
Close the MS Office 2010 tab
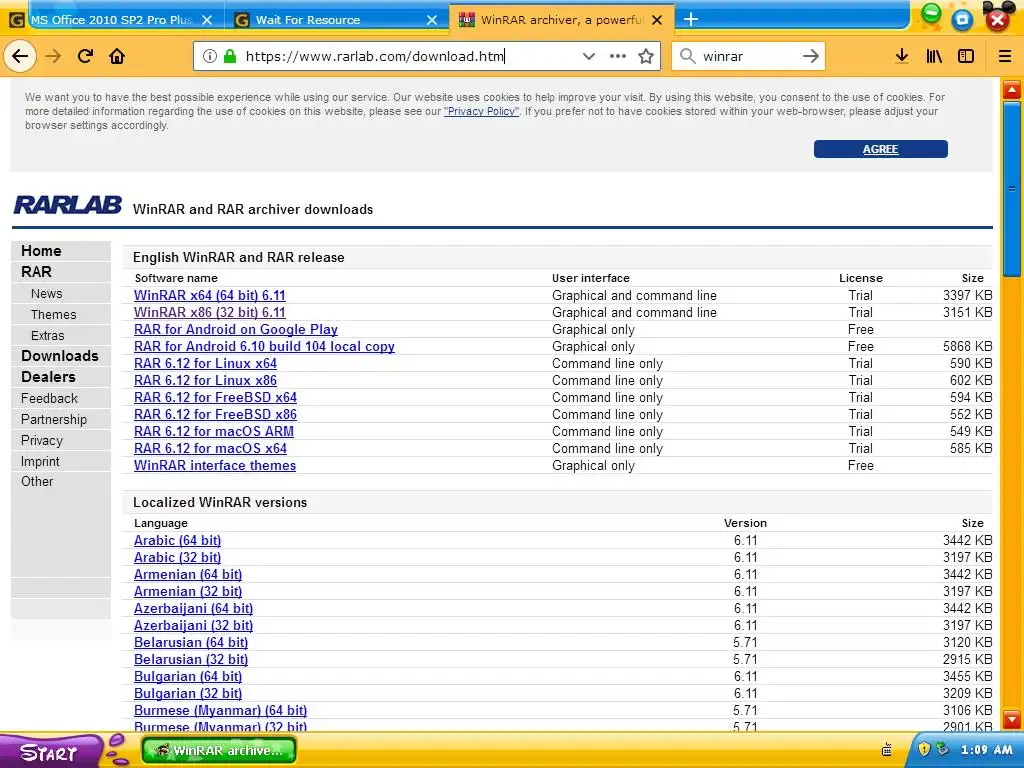pos(207,20)
